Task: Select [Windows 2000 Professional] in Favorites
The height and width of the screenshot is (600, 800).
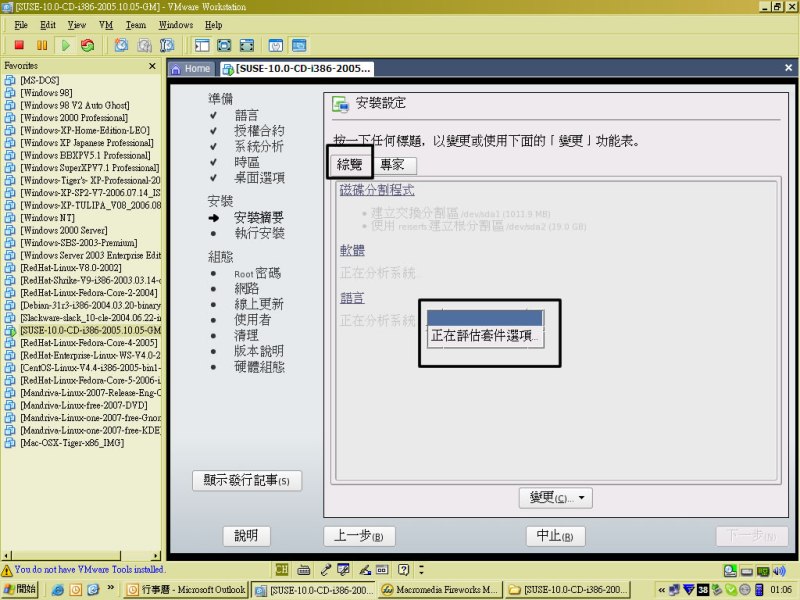Action: tap(74, 118)
